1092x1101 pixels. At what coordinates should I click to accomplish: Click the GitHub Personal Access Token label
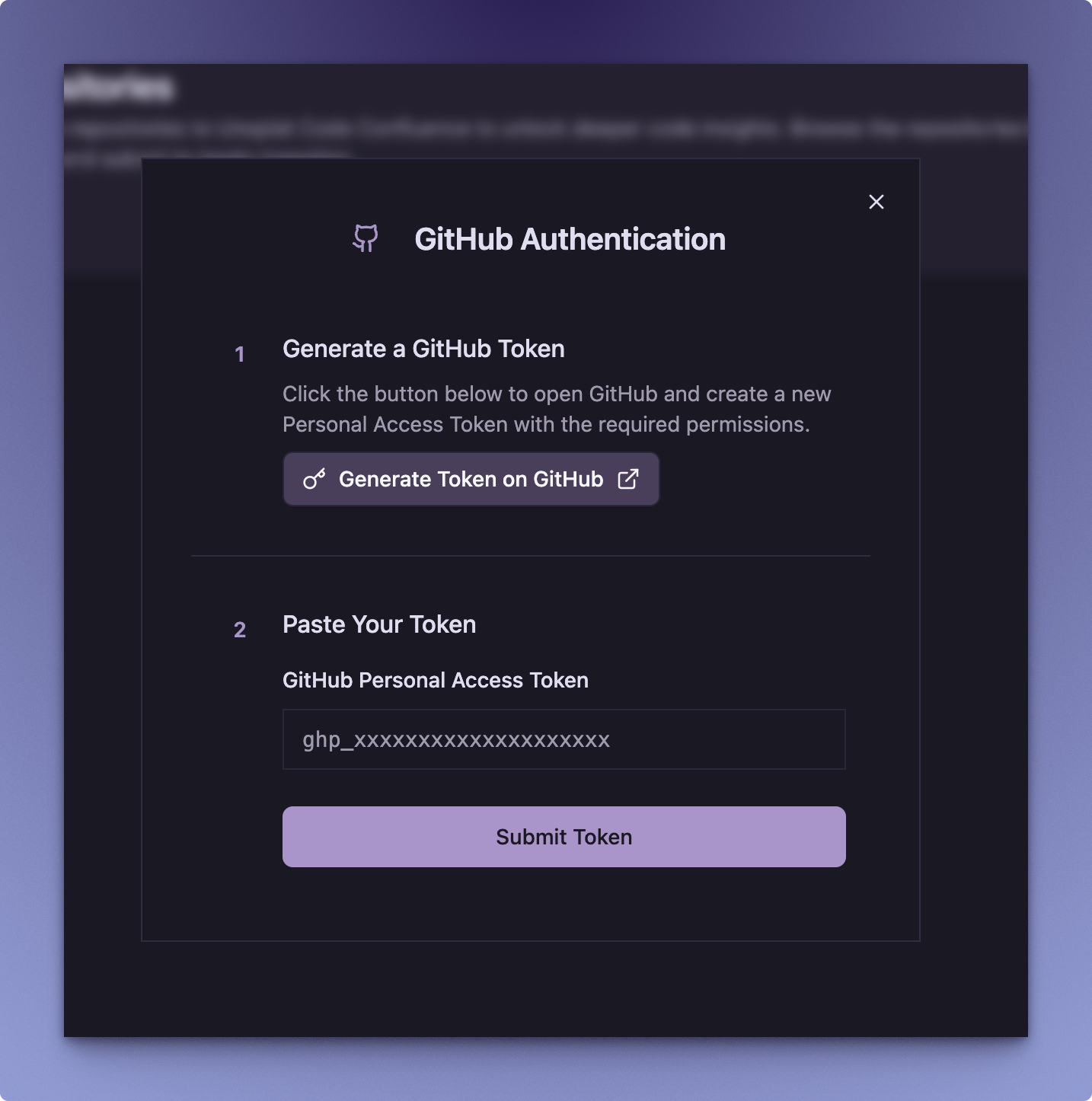coord(436,680)
